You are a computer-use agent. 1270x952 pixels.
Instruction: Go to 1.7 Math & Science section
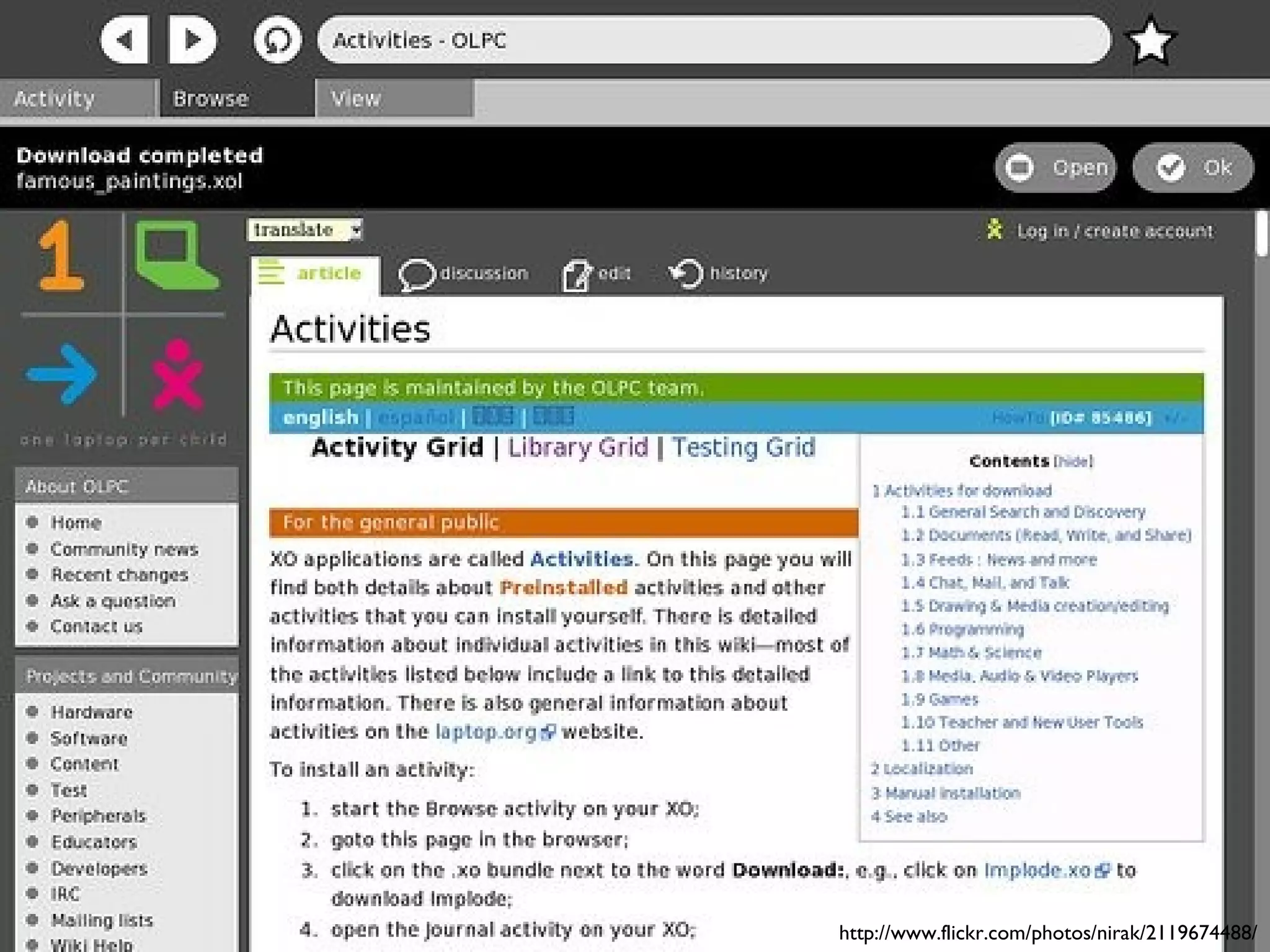(971, 653)
